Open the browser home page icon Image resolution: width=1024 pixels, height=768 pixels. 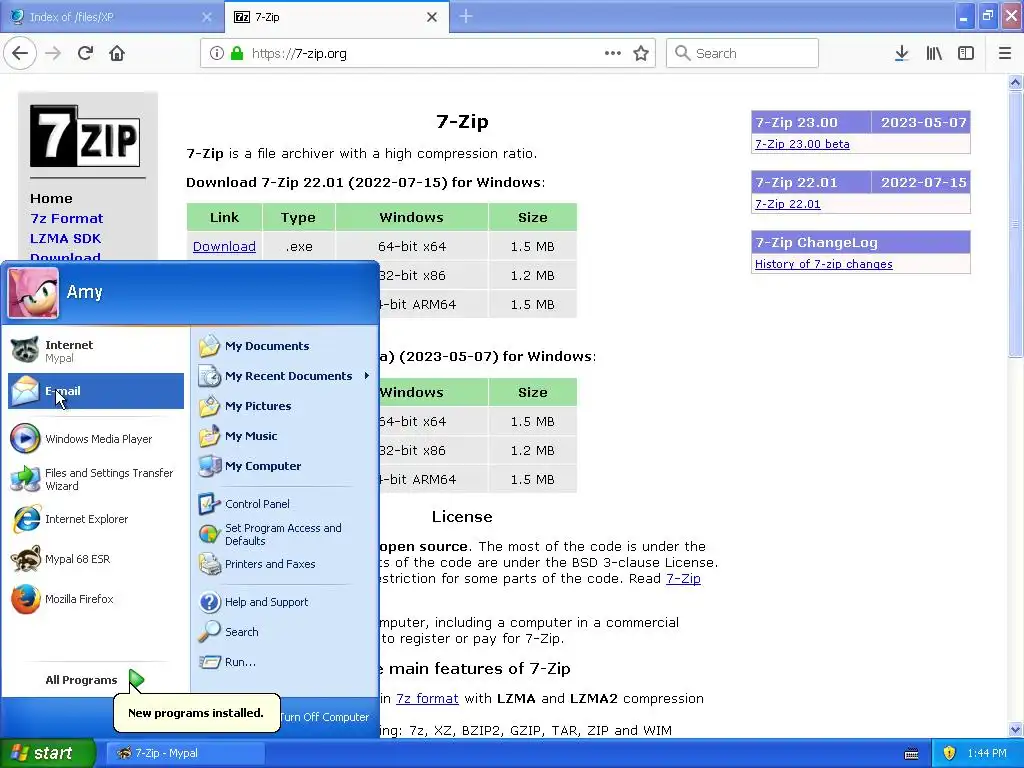(117, 53)
